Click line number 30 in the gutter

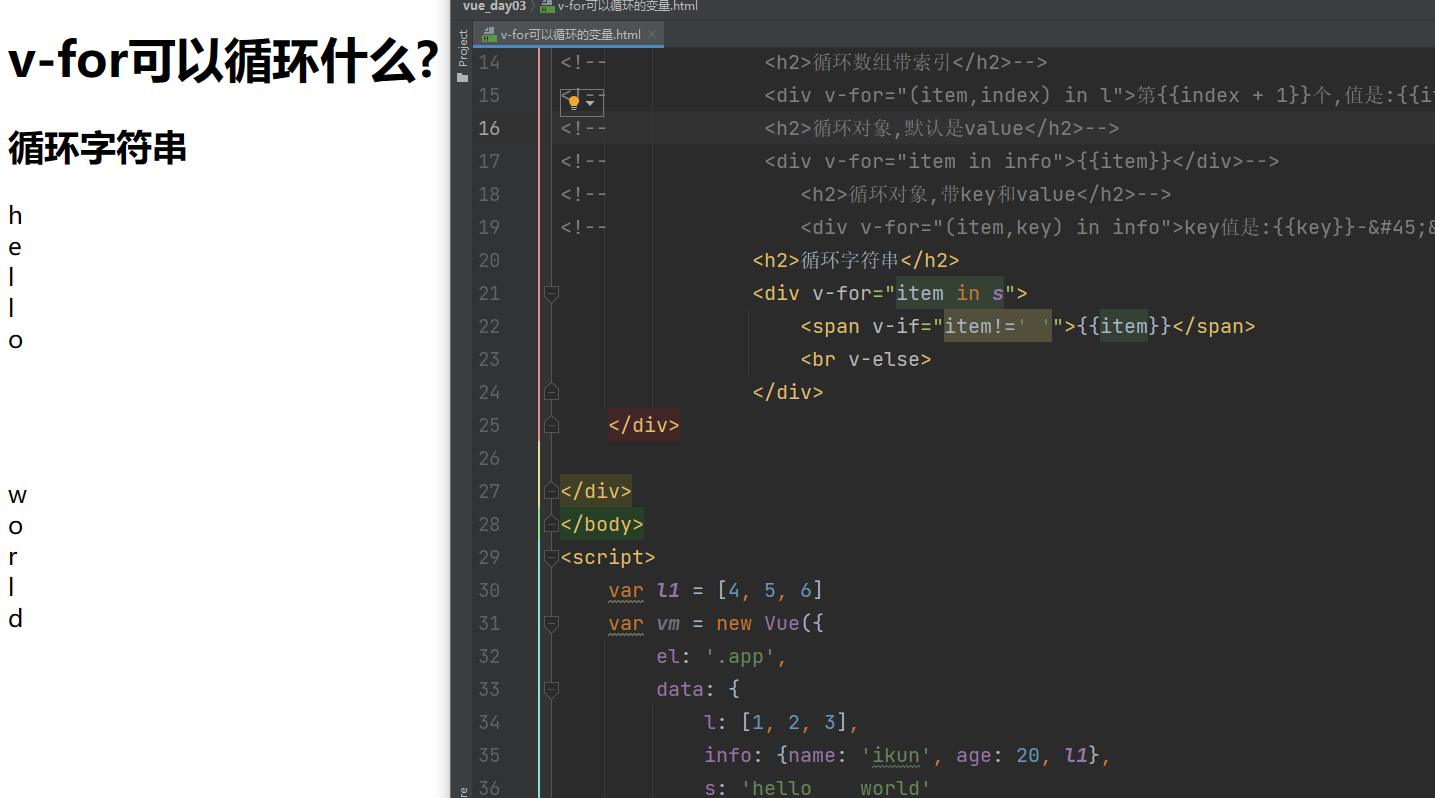(489, 590)
